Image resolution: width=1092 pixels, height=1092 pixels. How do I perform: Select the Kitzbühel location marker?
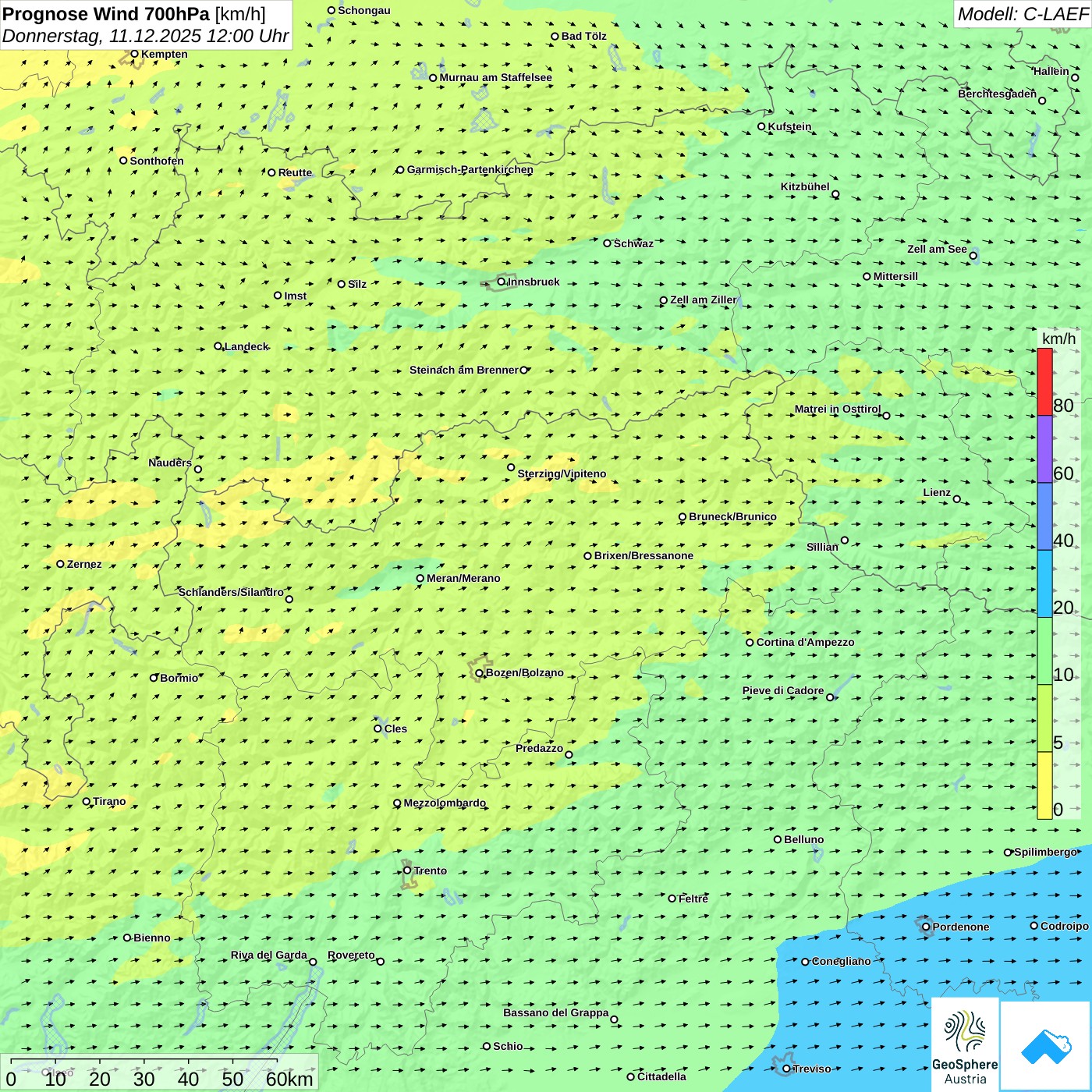tap(835, 194)
